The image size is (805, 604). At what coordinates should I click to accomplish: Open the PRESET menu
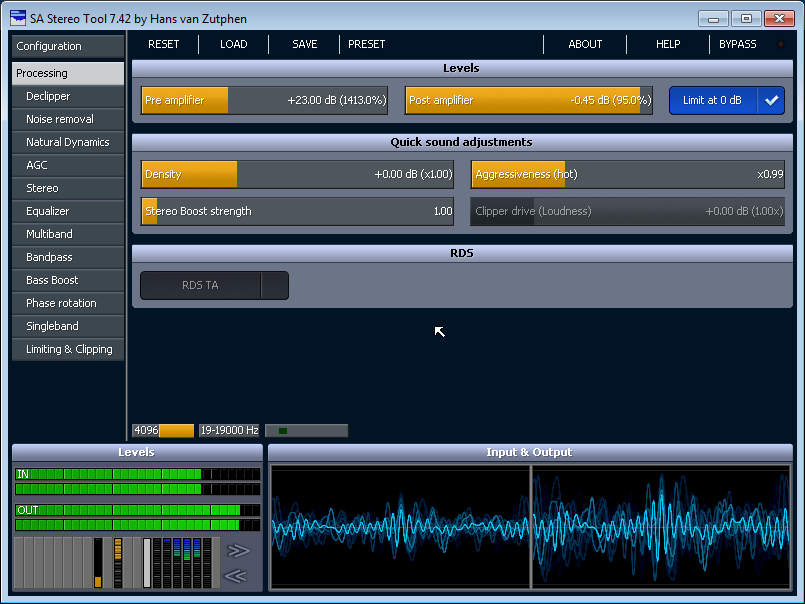(x=367, y=44)
